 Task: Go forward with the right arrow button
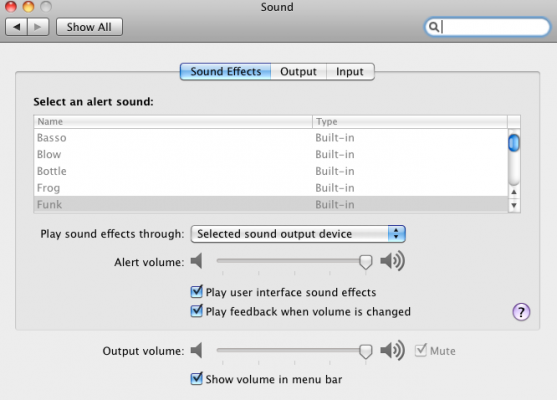coord(38,27)
